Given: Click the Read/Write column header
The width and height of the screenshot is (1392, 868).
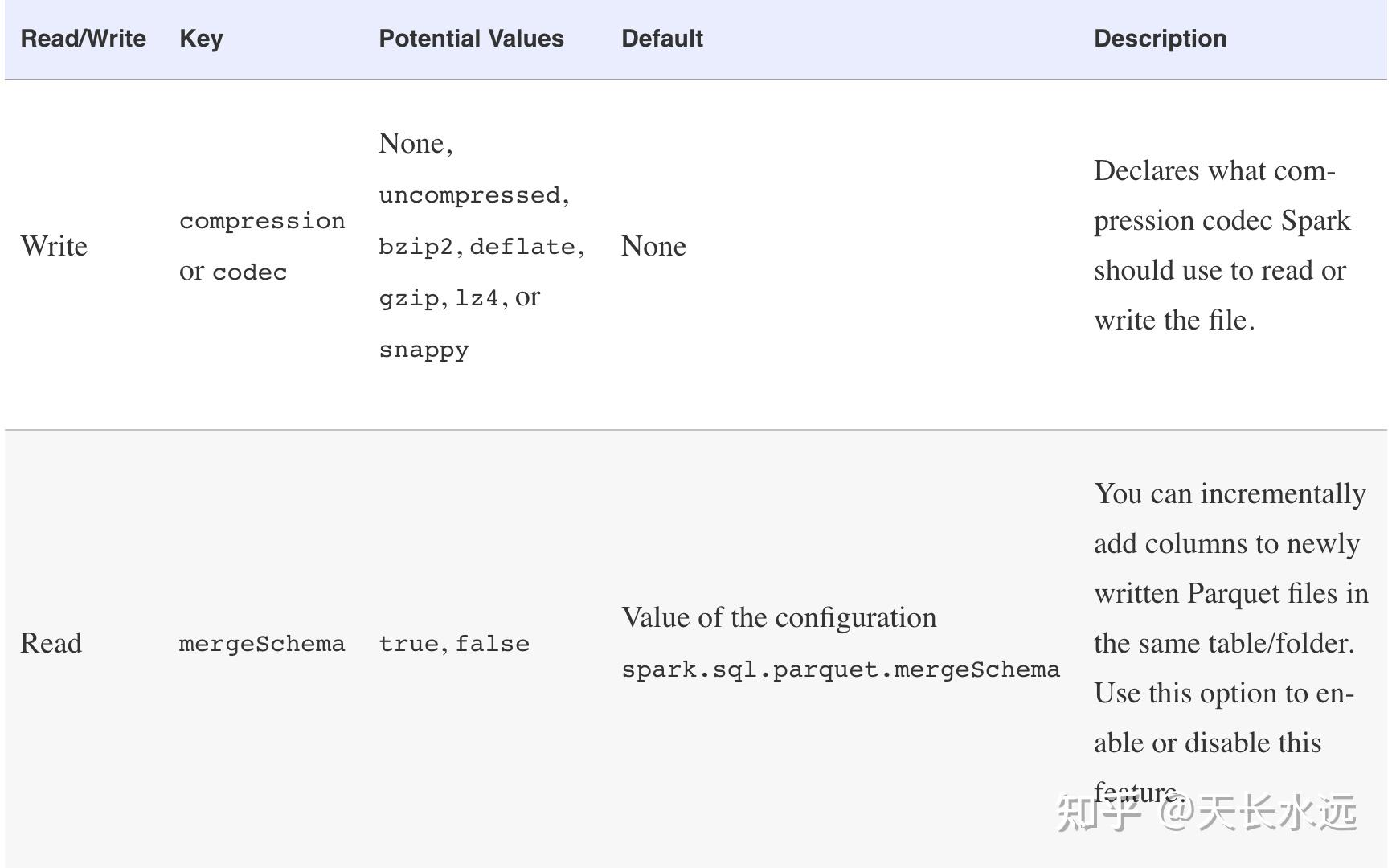Looking at the screenshot, I should 84,39.
